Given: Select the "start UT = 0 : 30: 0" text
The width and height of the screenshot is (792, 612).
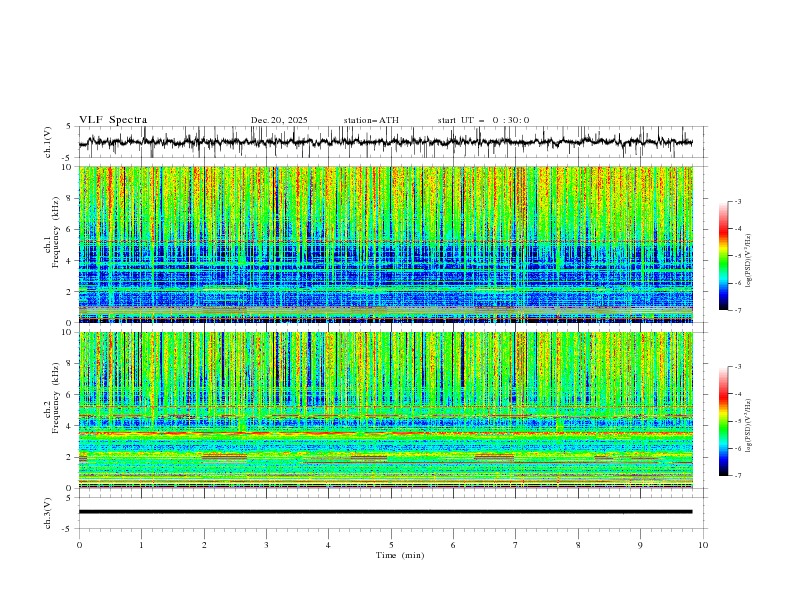Looking at the screenshot, I should point(483,120).
